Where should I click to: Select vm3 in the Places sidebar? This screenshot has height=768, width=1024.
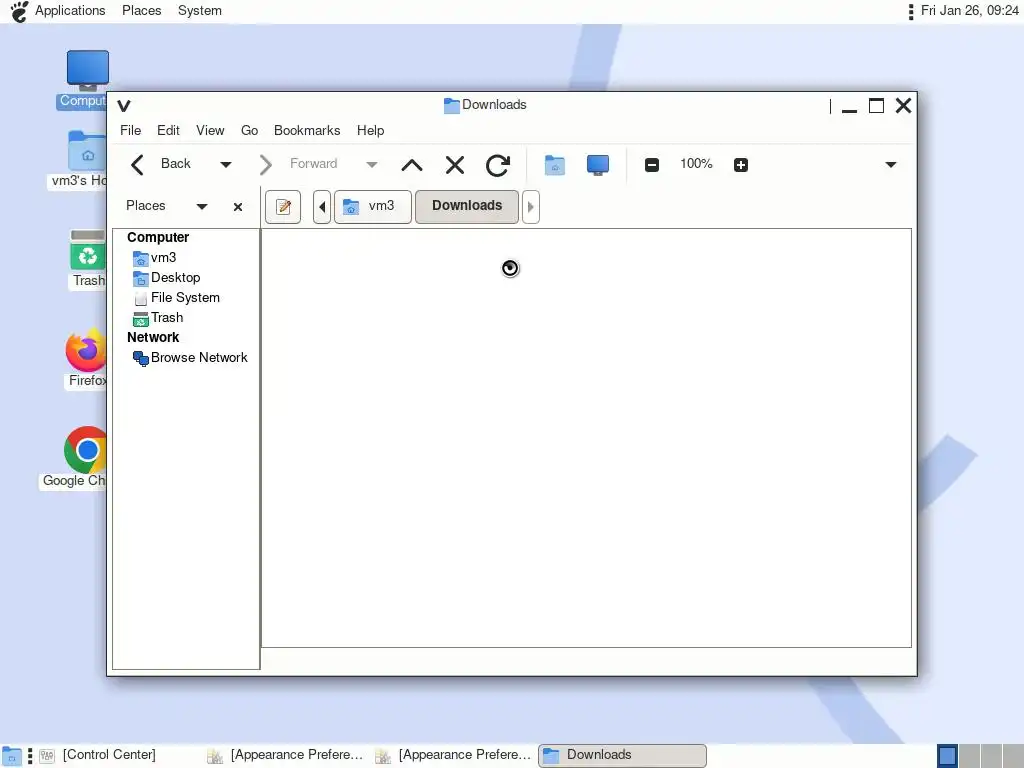pos(155,258)
